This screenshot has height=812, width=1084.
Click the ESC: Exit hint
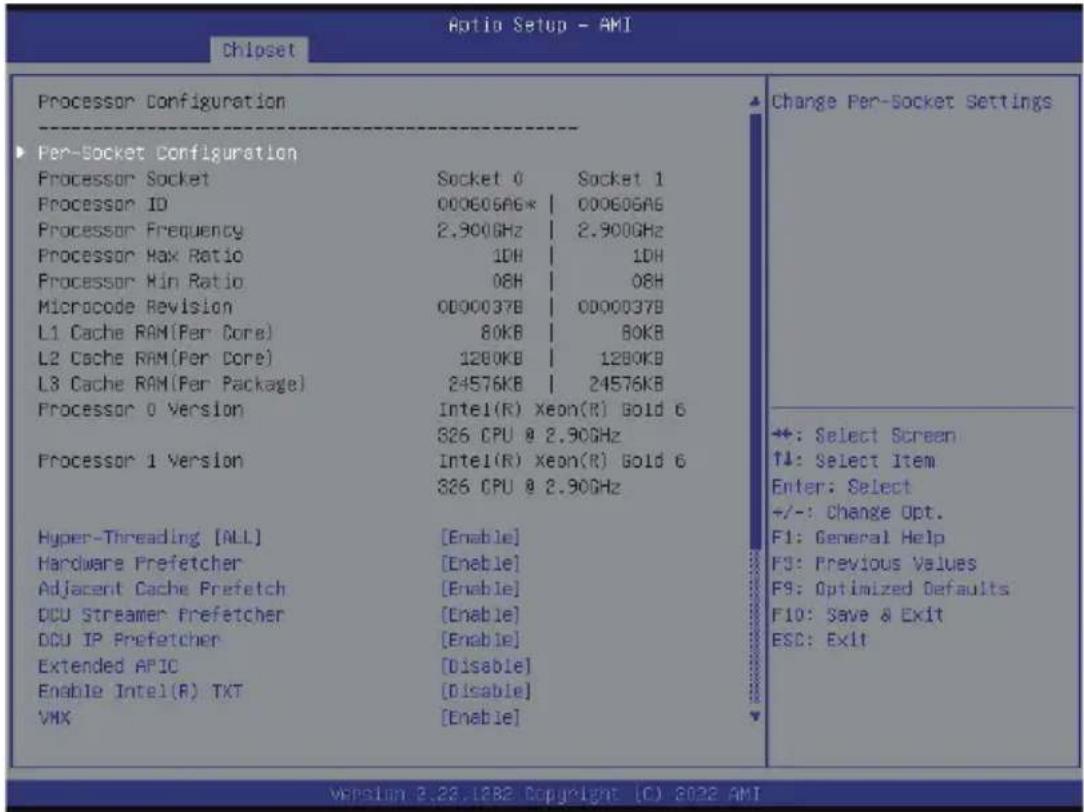coord(819,640)
